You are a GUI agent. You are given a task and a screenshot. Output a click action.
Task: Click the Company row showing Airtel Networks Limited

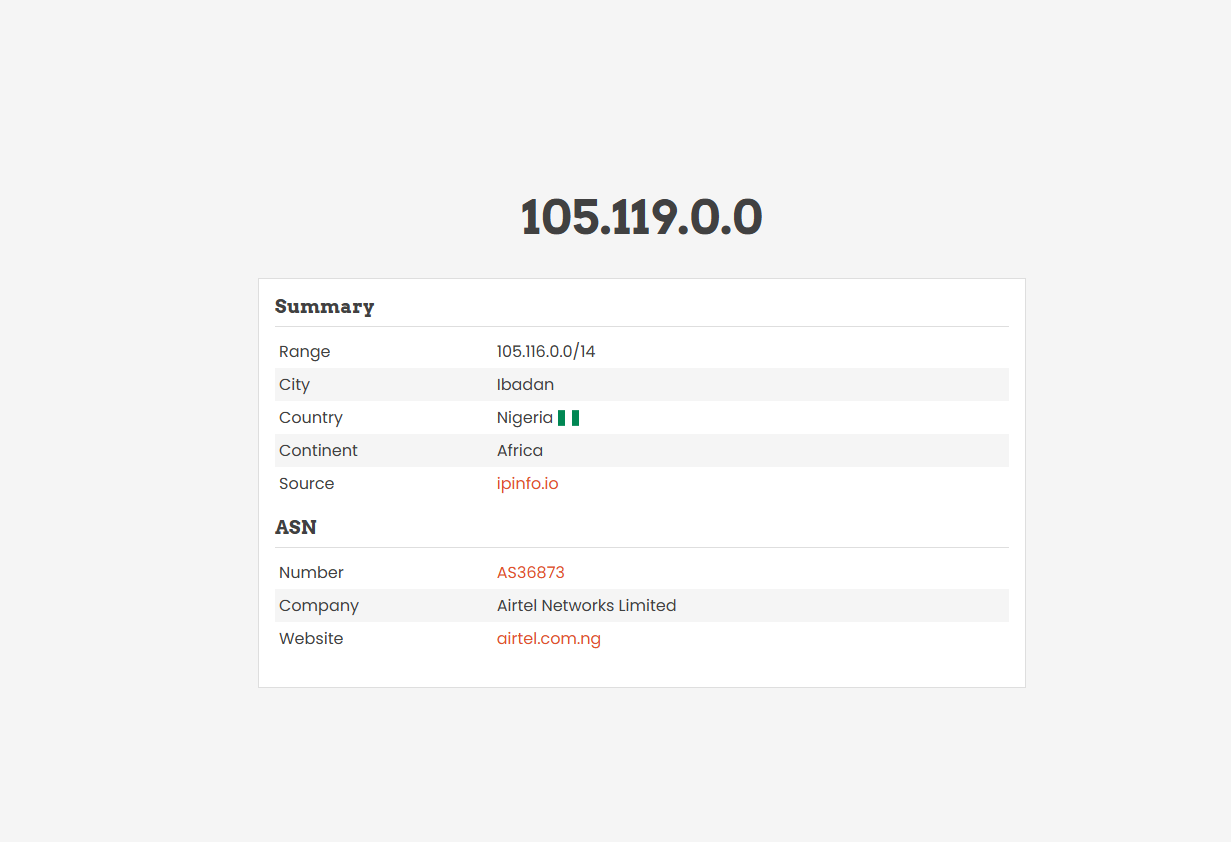[640, 605]
